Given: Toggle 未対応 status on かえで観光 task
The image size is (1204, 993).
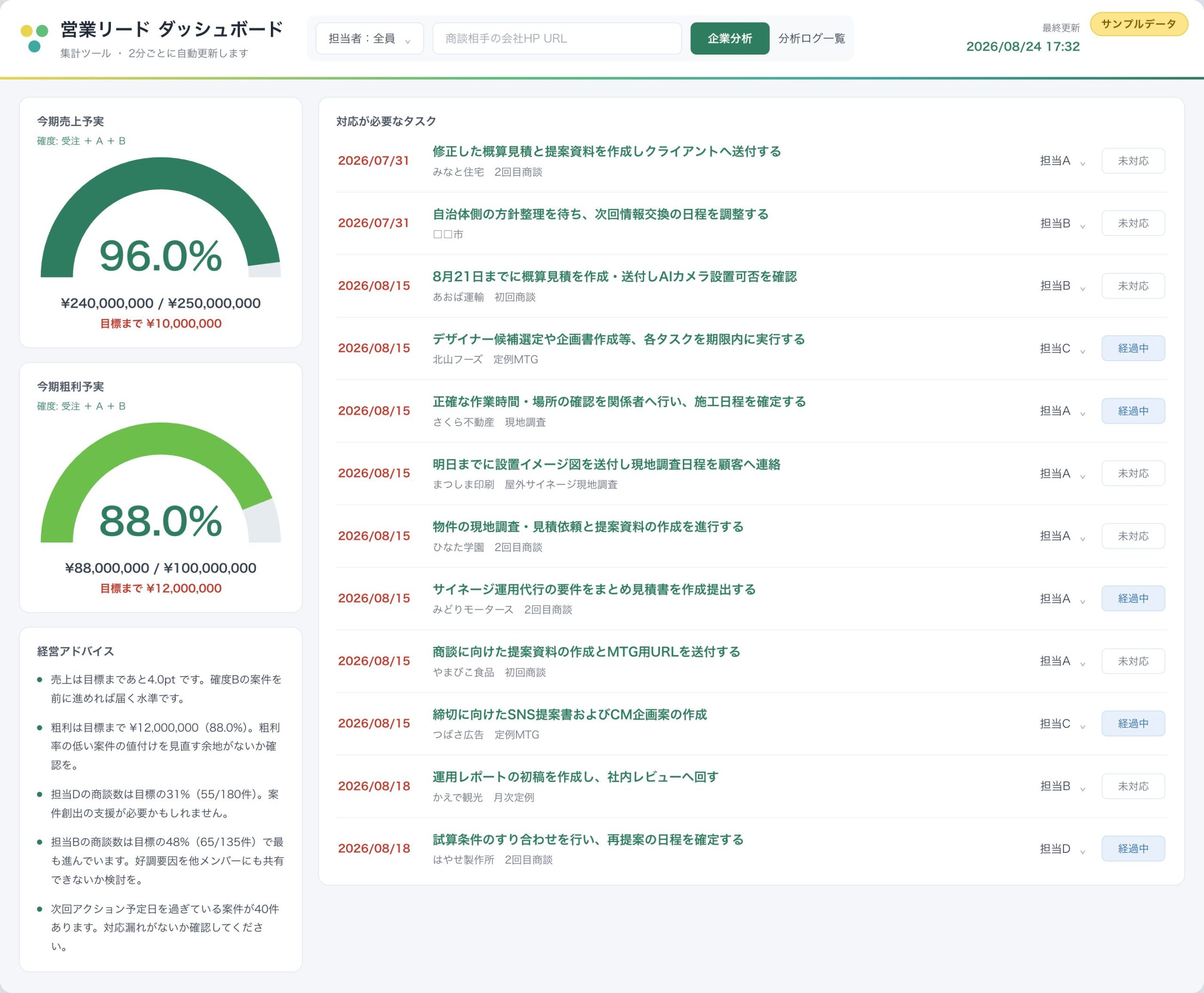Looking at the screenshot, I should [1133, 786].
